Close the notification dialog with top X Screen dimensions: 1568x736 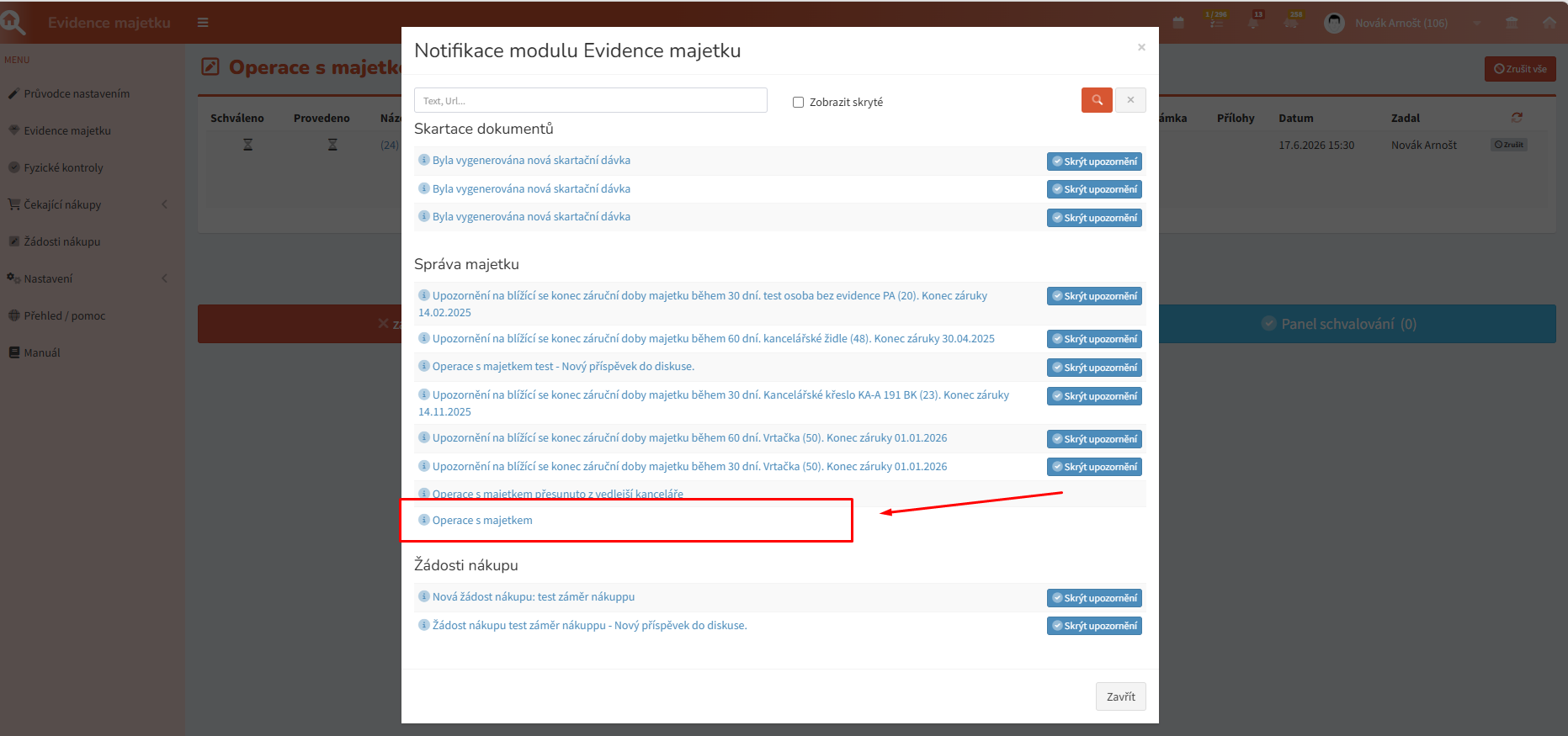(x=1141, y=47)
